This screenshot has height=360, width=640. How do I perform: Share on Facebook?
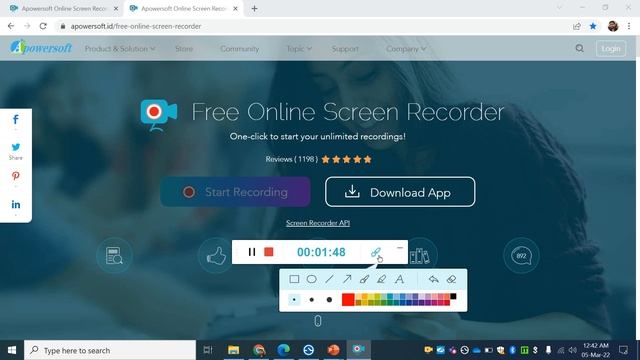coord(16,120)
